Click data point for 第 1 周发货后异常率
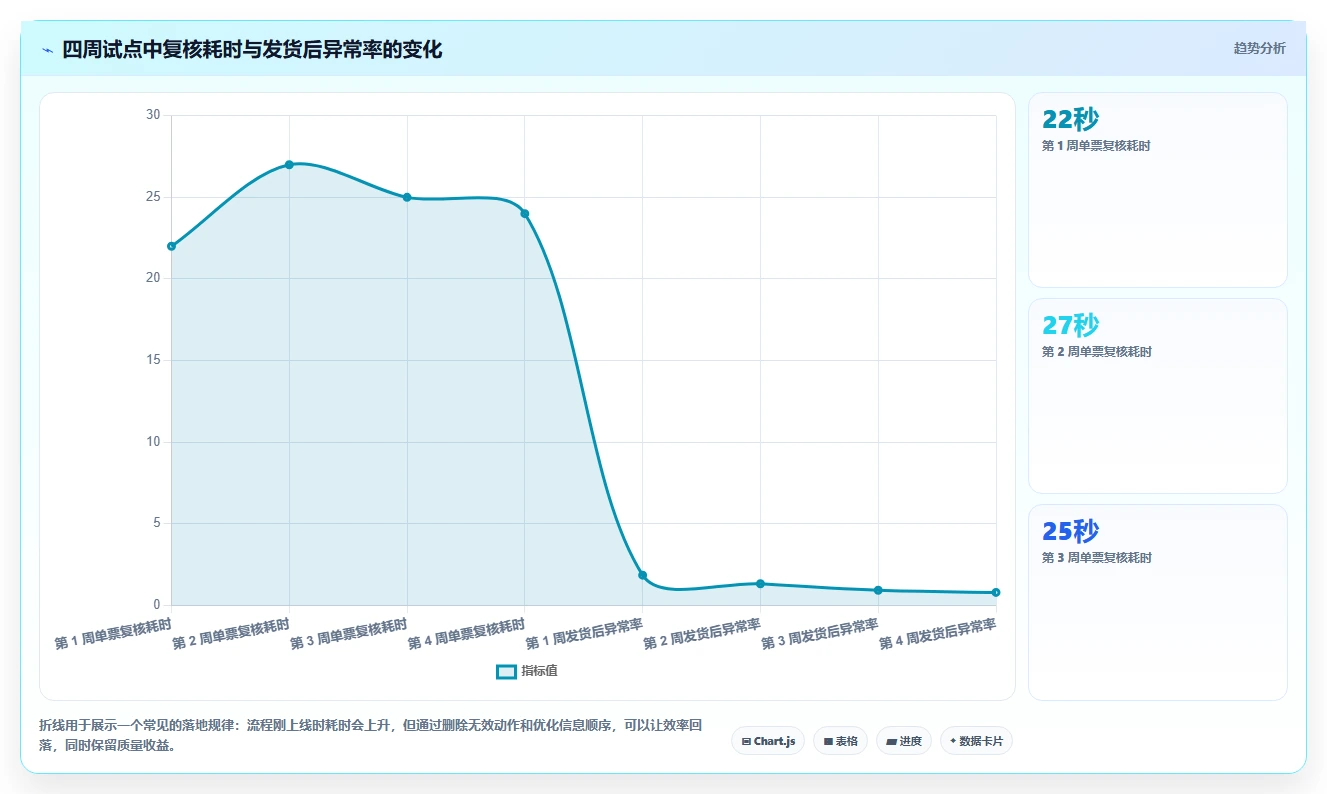The width and height of the screenshot is (1327, 794). (643, 575)
